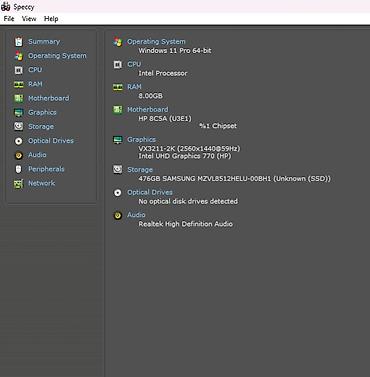Viewport: 370px width, 377px height.
Task: Click the Storage drive icon in sidebar
Action: [x=19, y=127]
